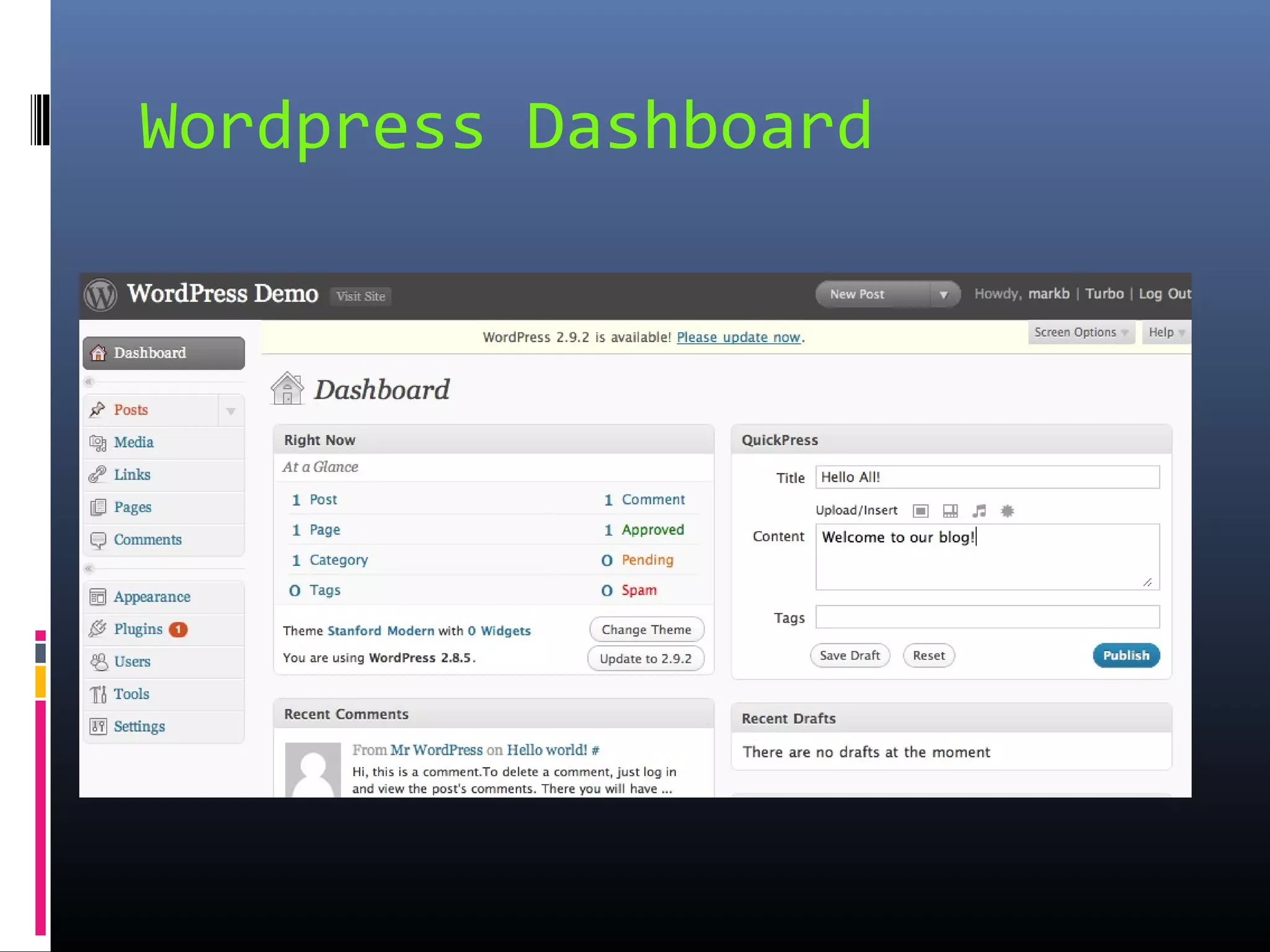Follow the Please update now link
Screen dimensions: 1270x952
point(738,337)
